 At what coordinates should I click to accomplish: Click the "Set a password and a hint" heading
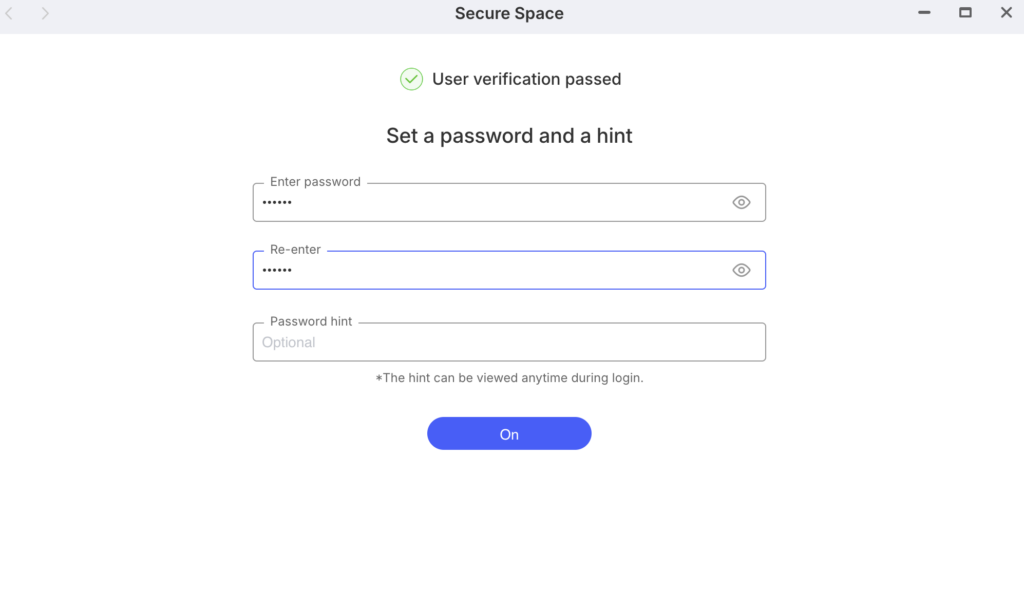click(509, 136)
